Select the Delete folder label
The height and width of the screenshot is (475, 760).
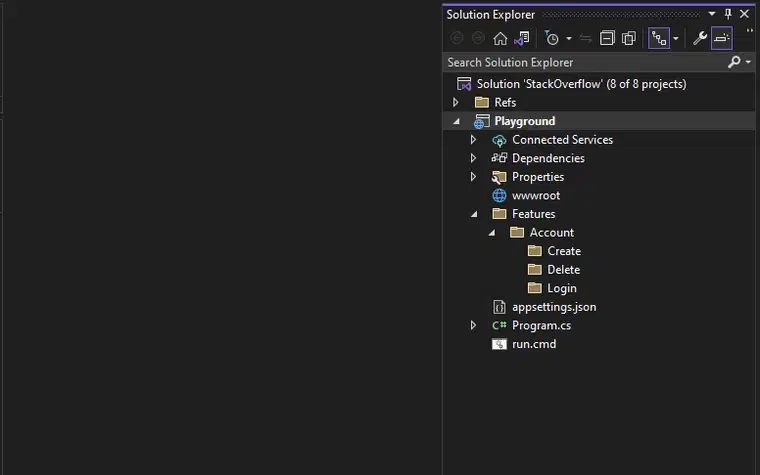(564, 269)
